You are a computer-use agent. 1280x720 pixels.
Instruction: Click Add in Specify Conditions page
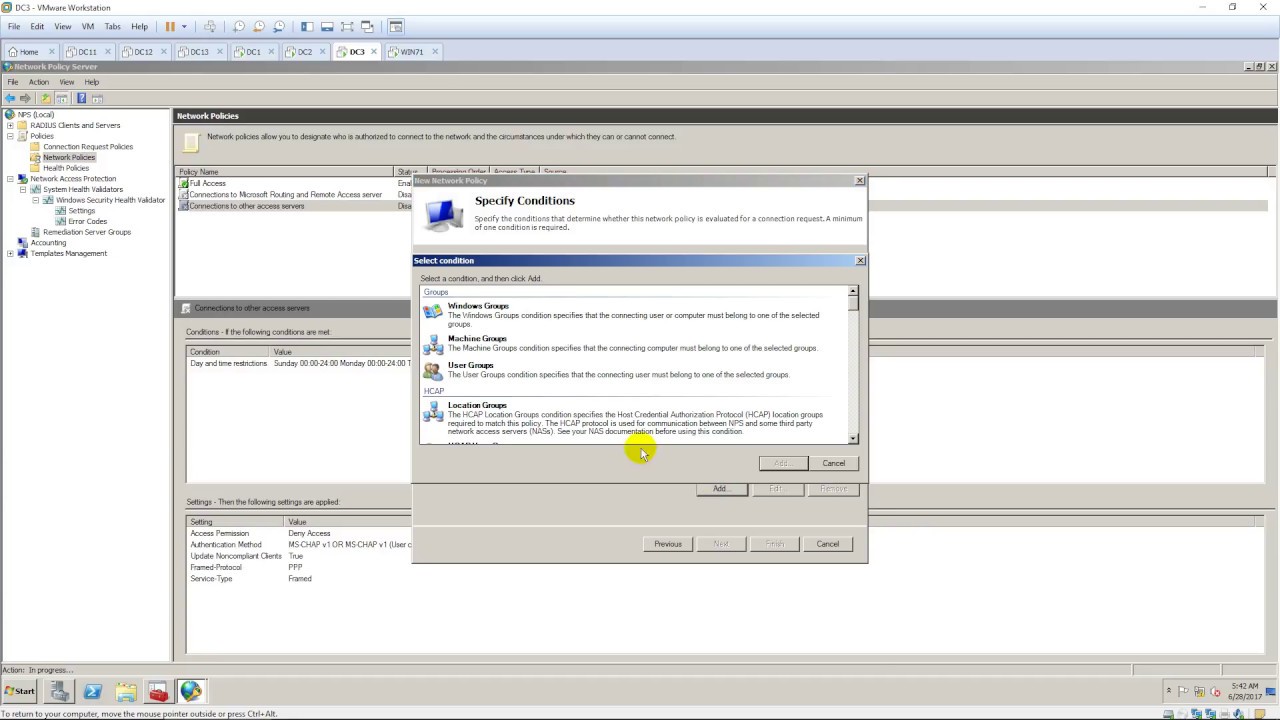[721, 489]
